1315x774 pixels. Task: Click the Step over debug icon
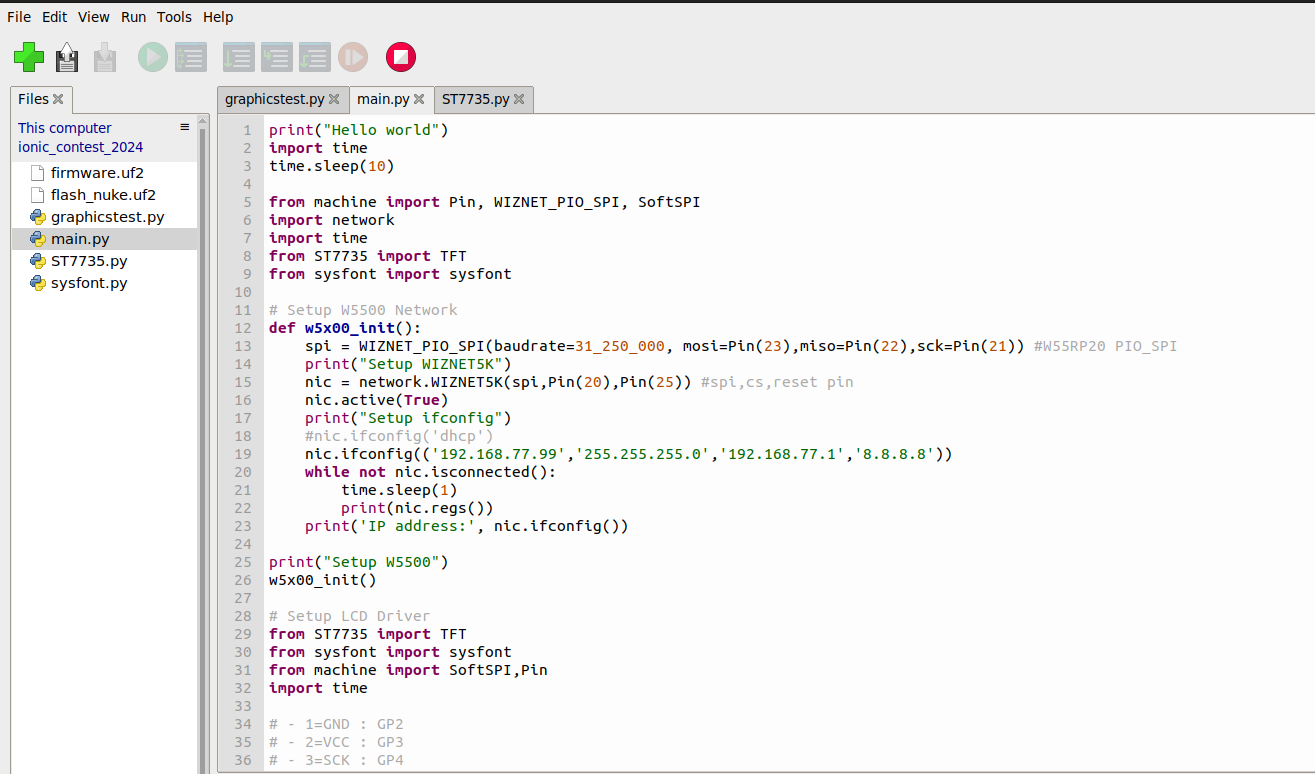coord(238,57)
